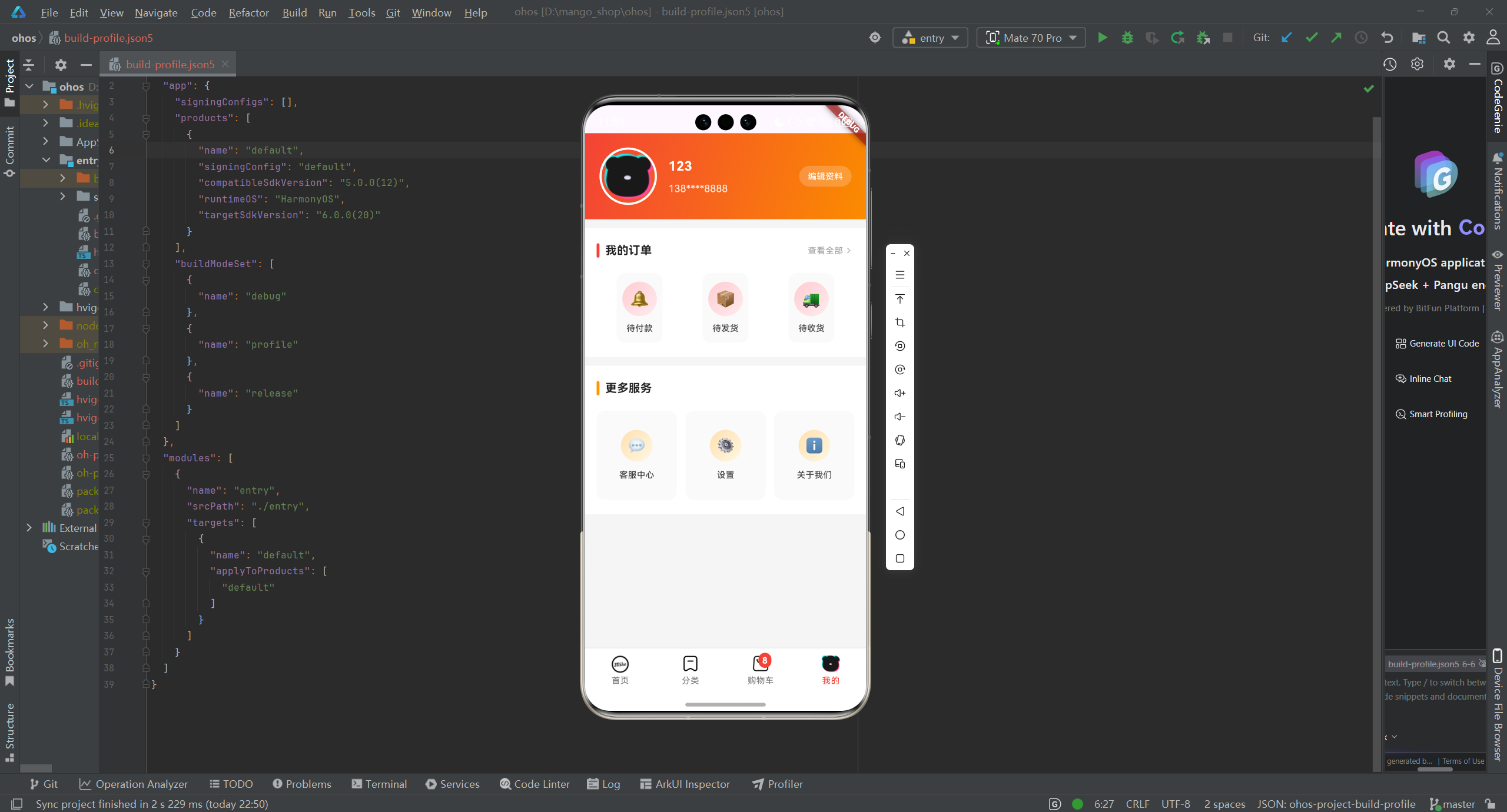The image size is (1507, 812).
Task: Increase emulator volume with speaker plus icon
Action: [899, 393]
